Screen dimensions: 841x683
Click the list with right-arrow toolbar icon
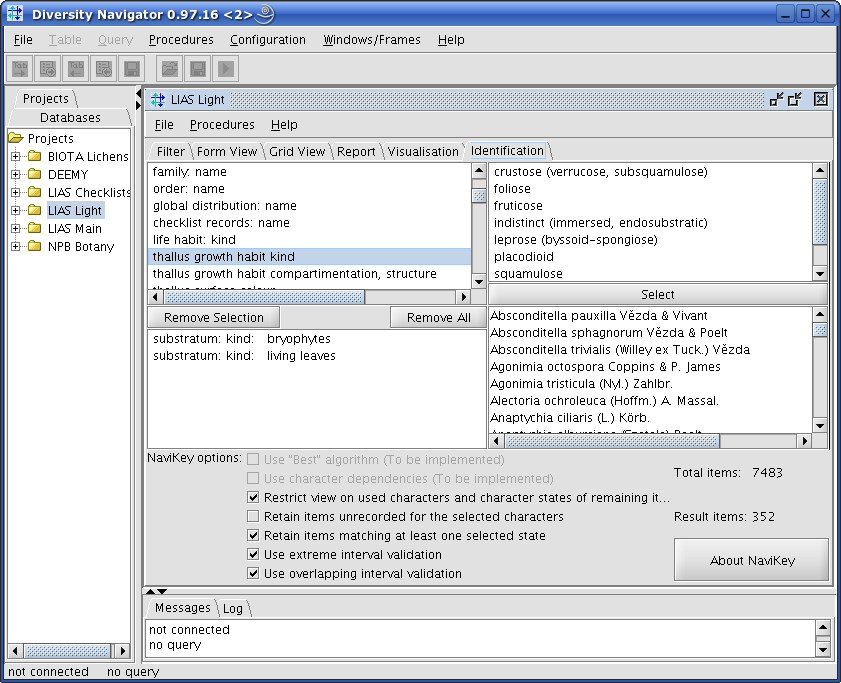(48, 69)
